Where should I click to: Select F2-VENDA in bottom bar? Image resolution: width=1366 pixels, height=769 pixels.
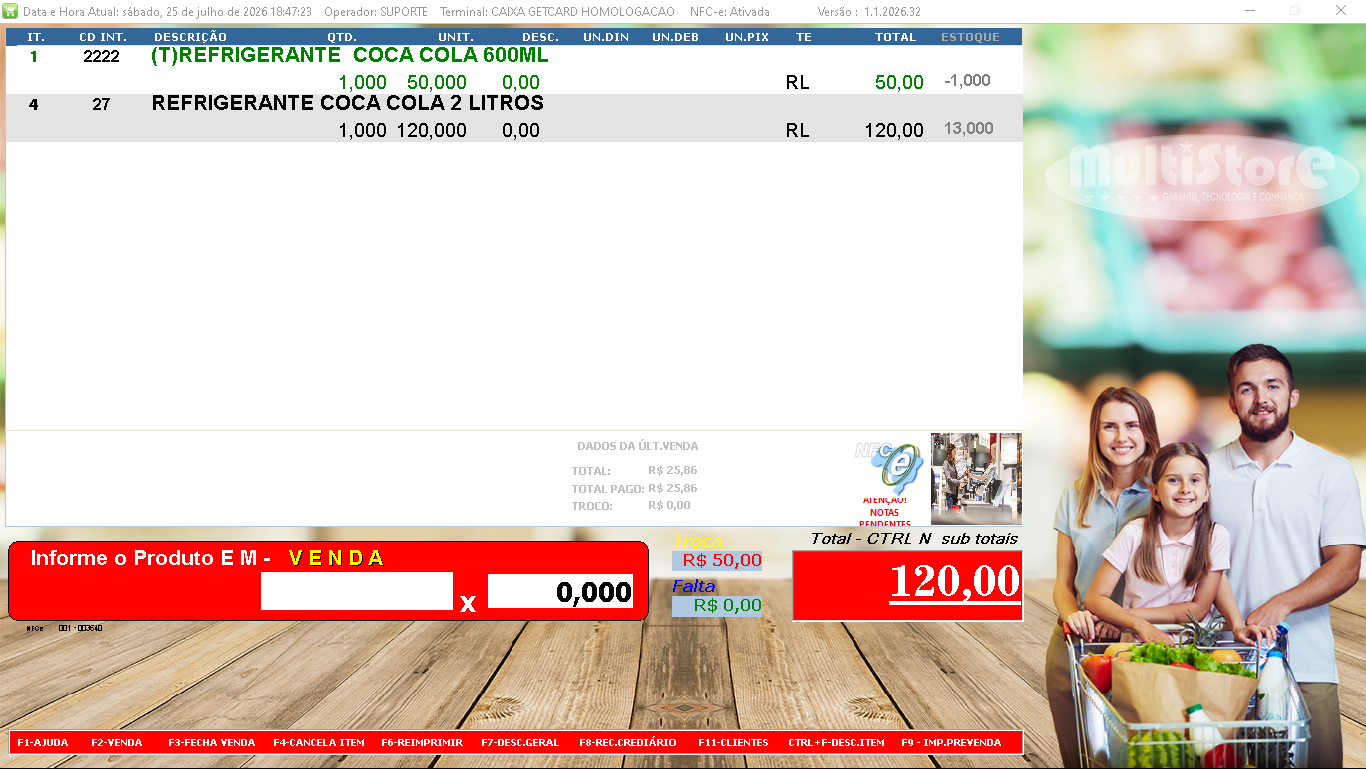(x=117, y=743)
